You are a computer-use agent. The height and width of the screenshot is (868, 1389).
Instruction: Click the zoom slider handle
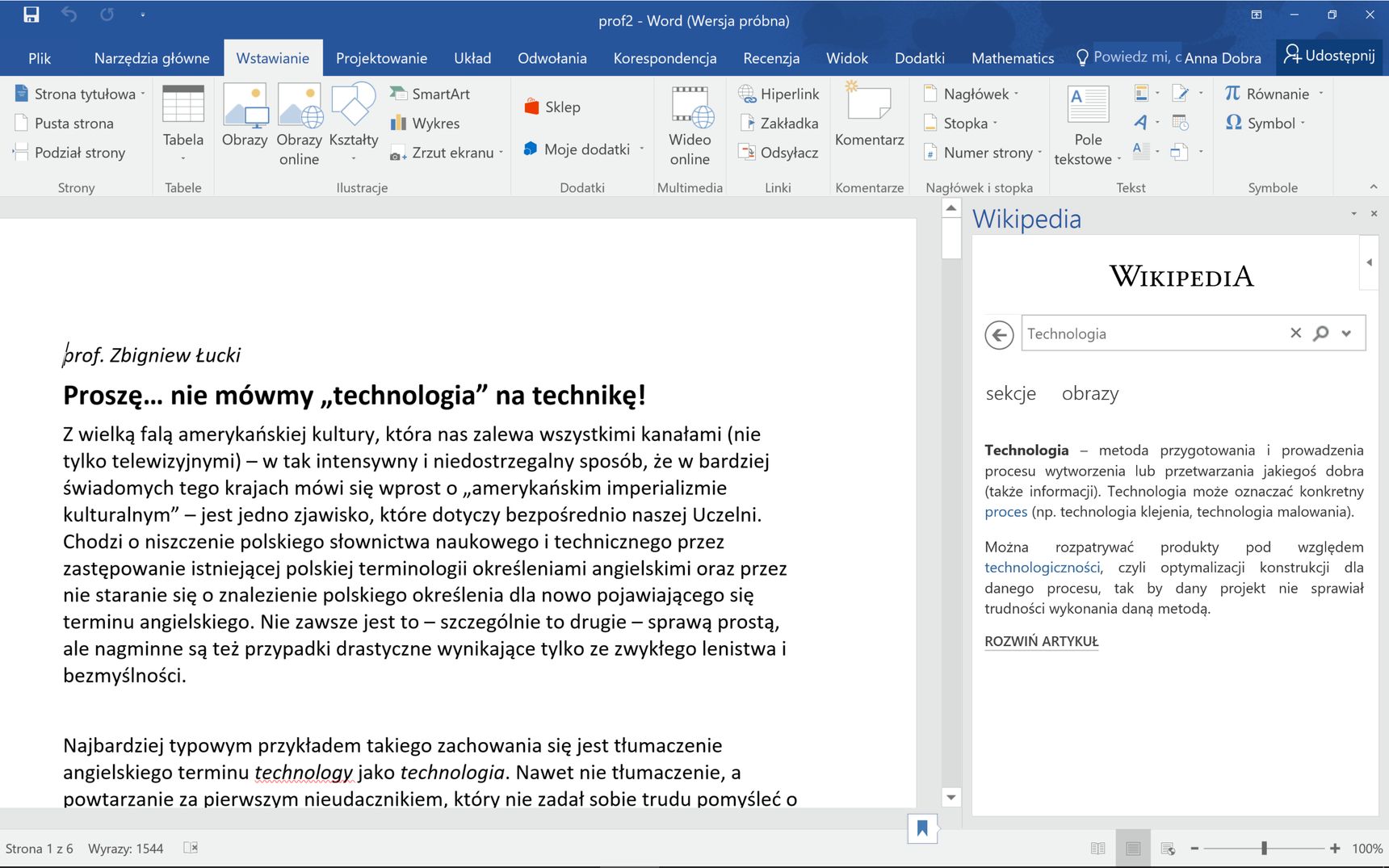click(x=1264, y=848)
